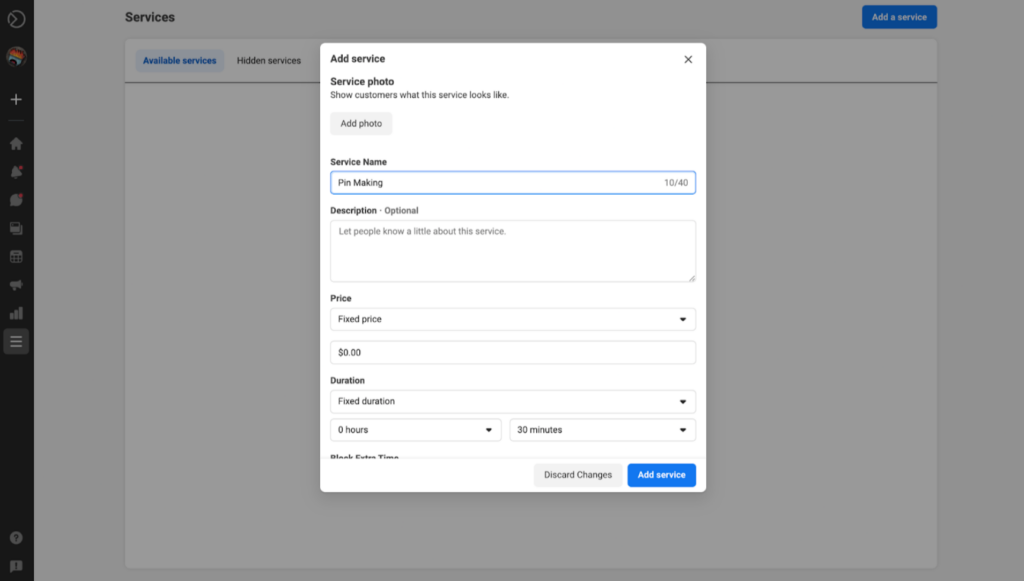
Task: Open the Fixed price dropdown
Action: [512, 319]
